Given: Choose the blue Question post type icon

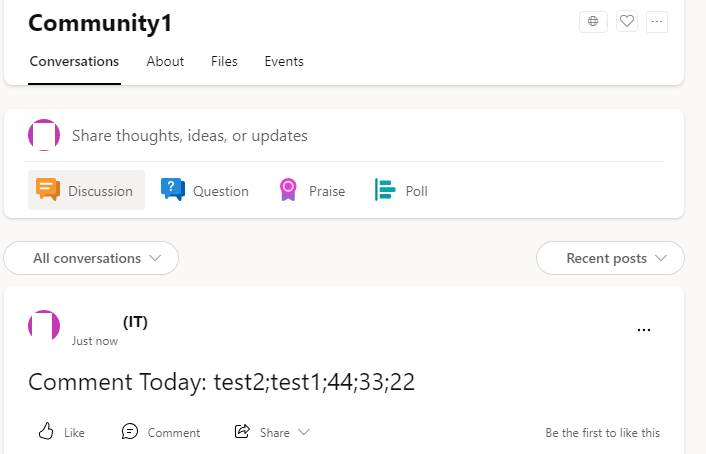Looking at the screenshot, I should [173, 190].
